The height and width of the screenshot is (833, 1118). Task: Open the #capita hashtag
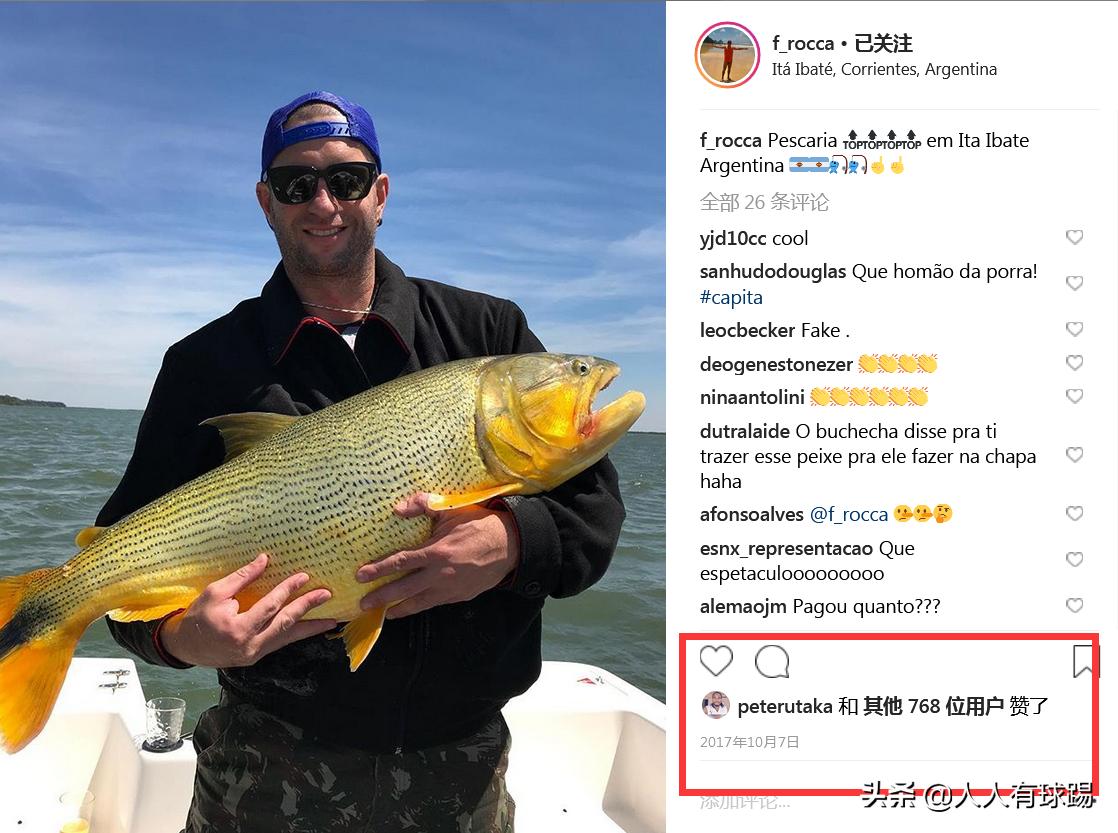tap(732, 297)
